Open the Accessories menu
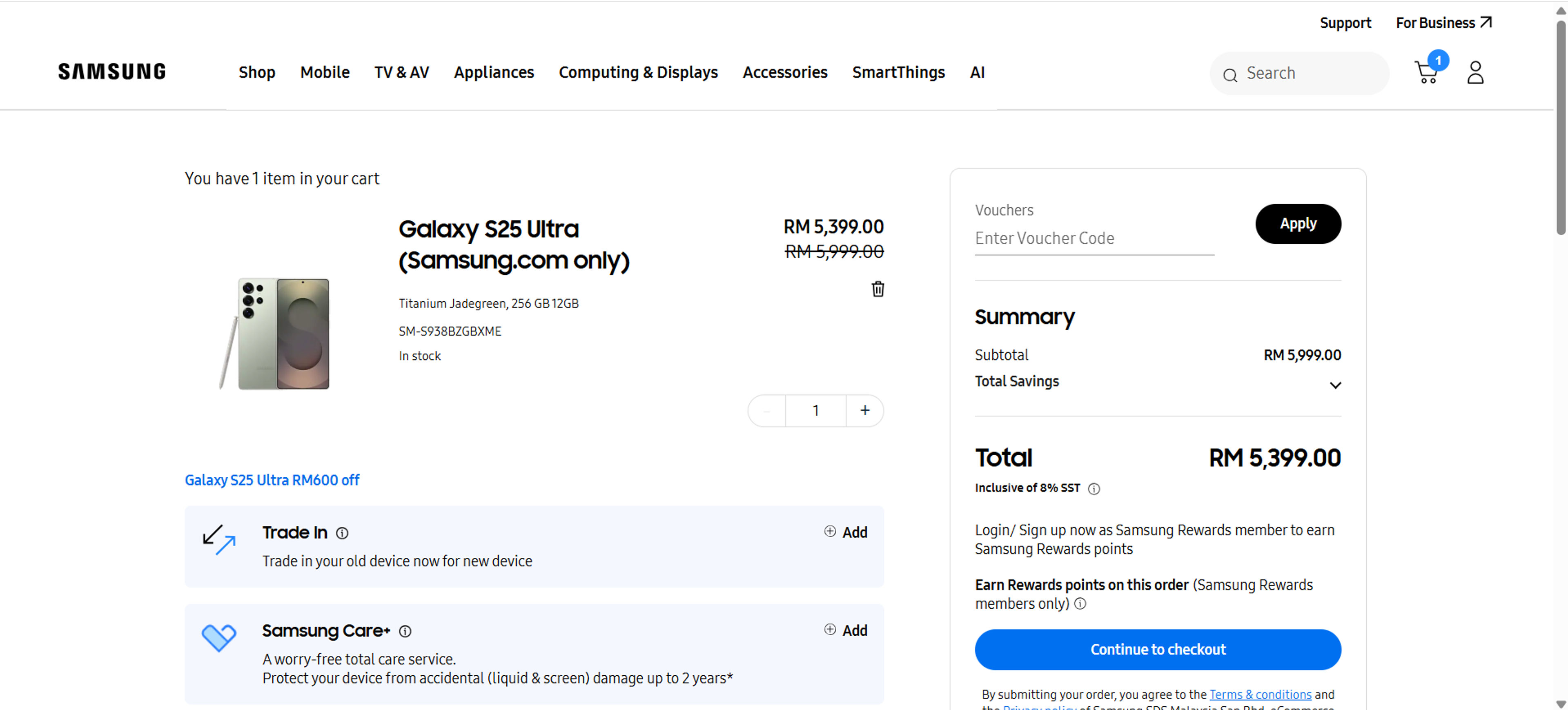This screenshot has width=1568, height=710. [x=784, y=72]
